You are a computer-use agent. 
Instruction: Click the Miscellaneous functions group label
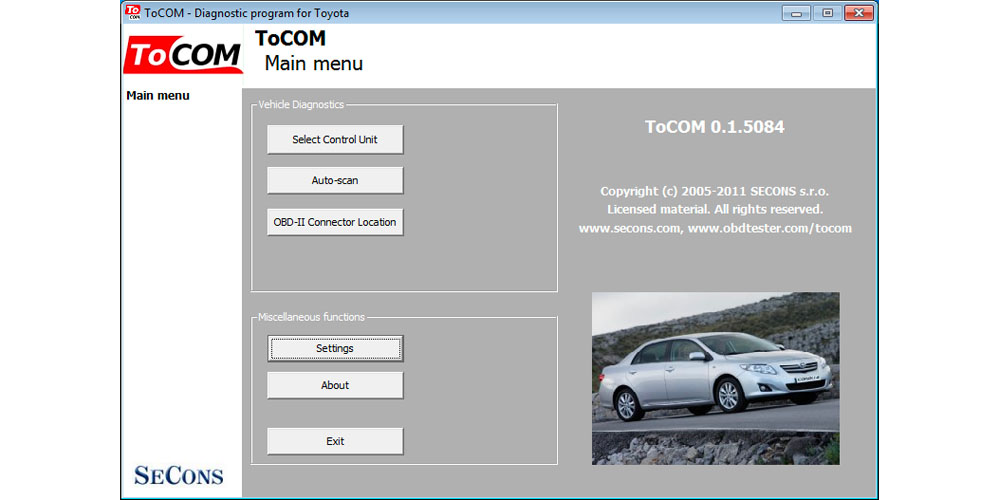(x=311, y=317)
